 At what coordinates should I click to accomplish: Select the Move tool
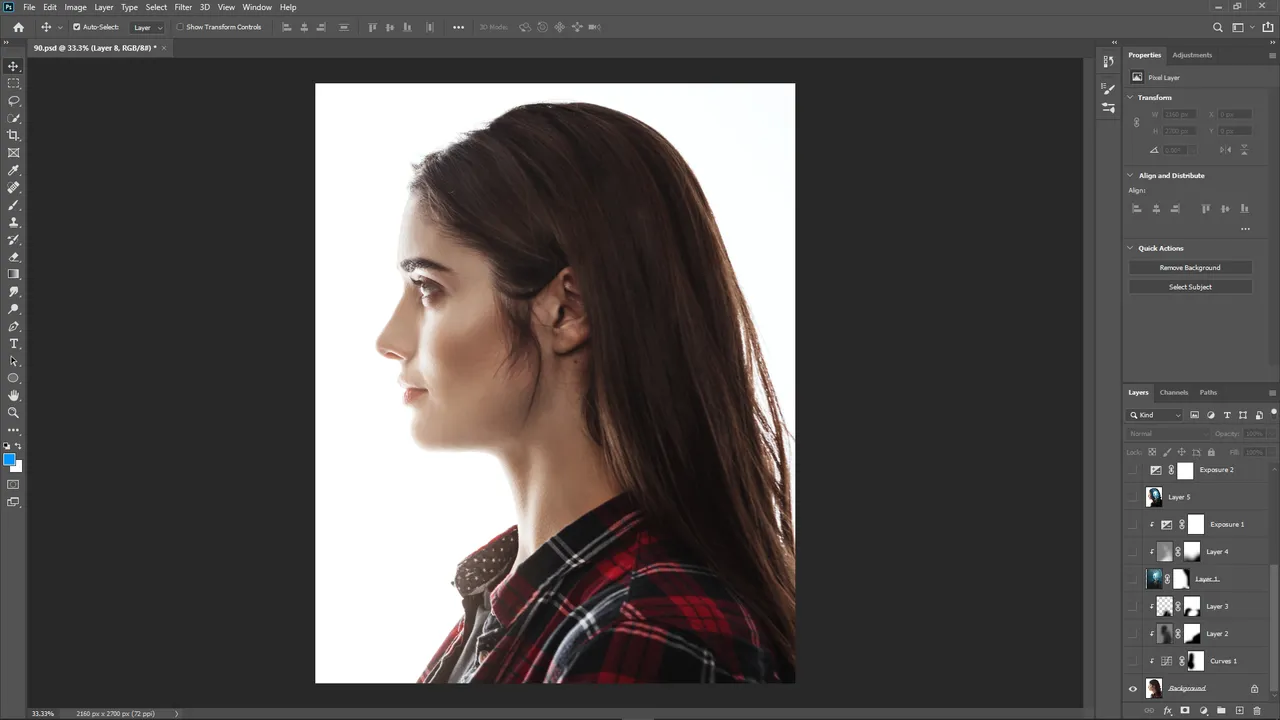pos(13,66)
